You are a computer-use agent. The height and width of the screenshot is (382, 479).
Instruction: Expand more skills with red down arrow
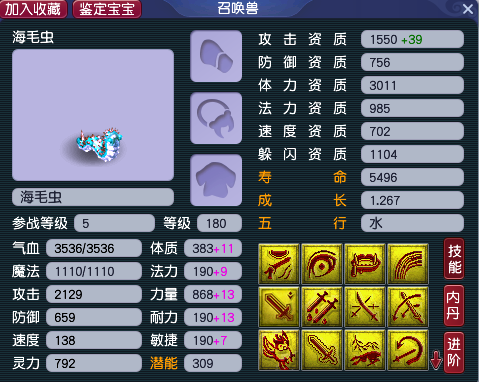point(436,361)
